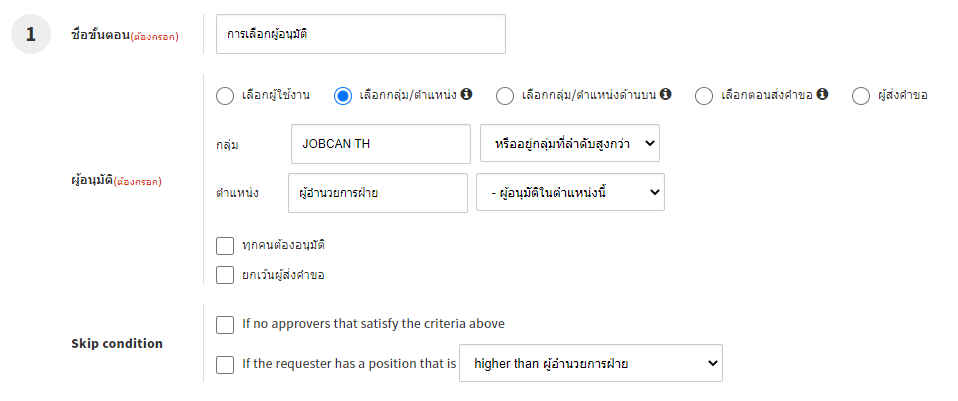
Task: Click info icon beside เลือกกลุ่ม/ตำแหน่งด้านบน option
Action: click(666, 95)
